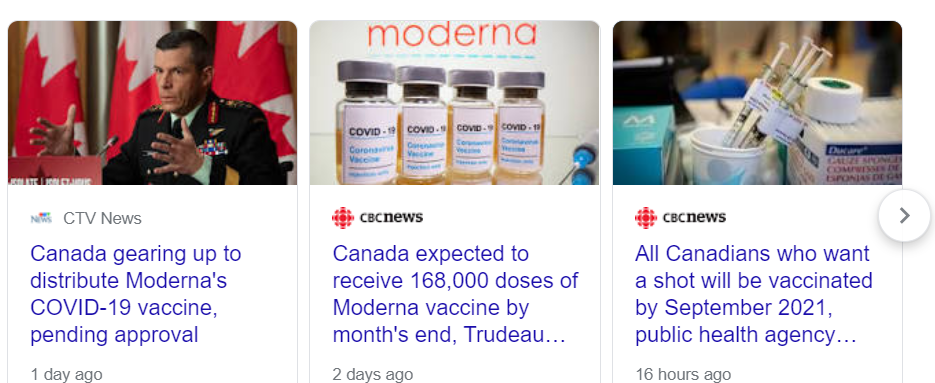Click 'public health agency…' headline line

[745, 335]
